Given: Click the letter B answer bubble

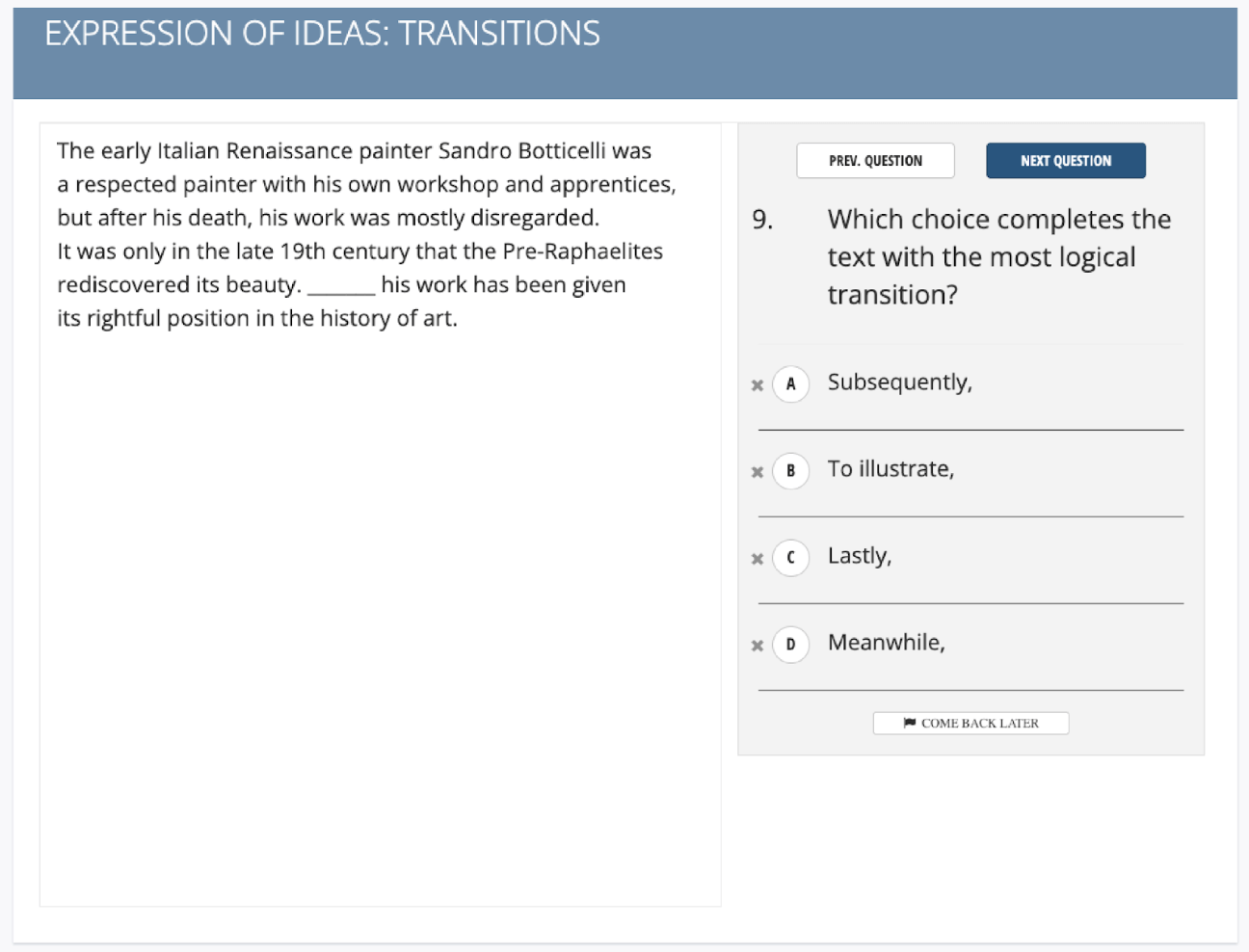Looking at the screenshot, I should (790, 471).
